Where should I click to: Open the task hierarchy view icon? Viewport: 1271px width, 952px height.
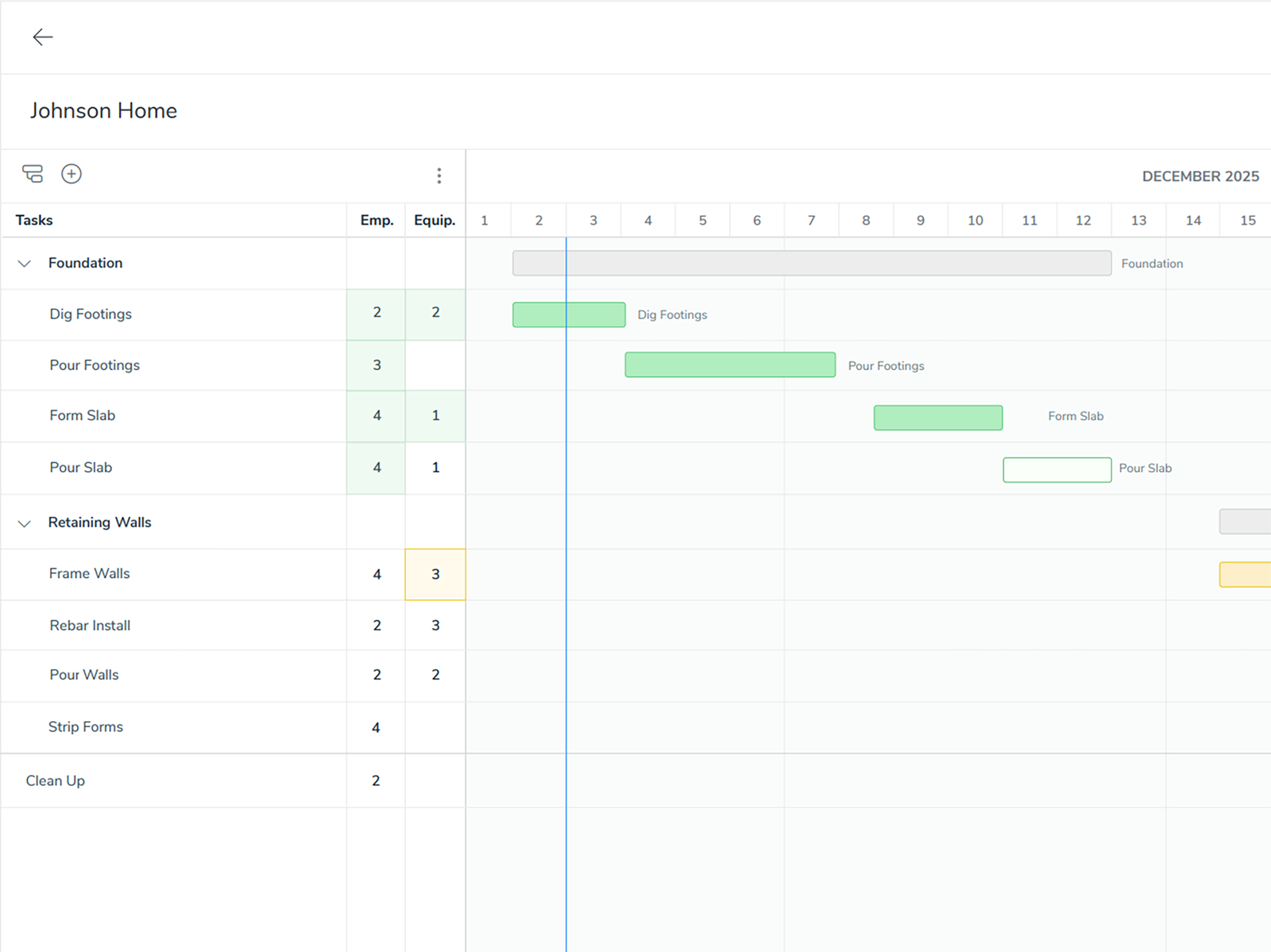33,173
